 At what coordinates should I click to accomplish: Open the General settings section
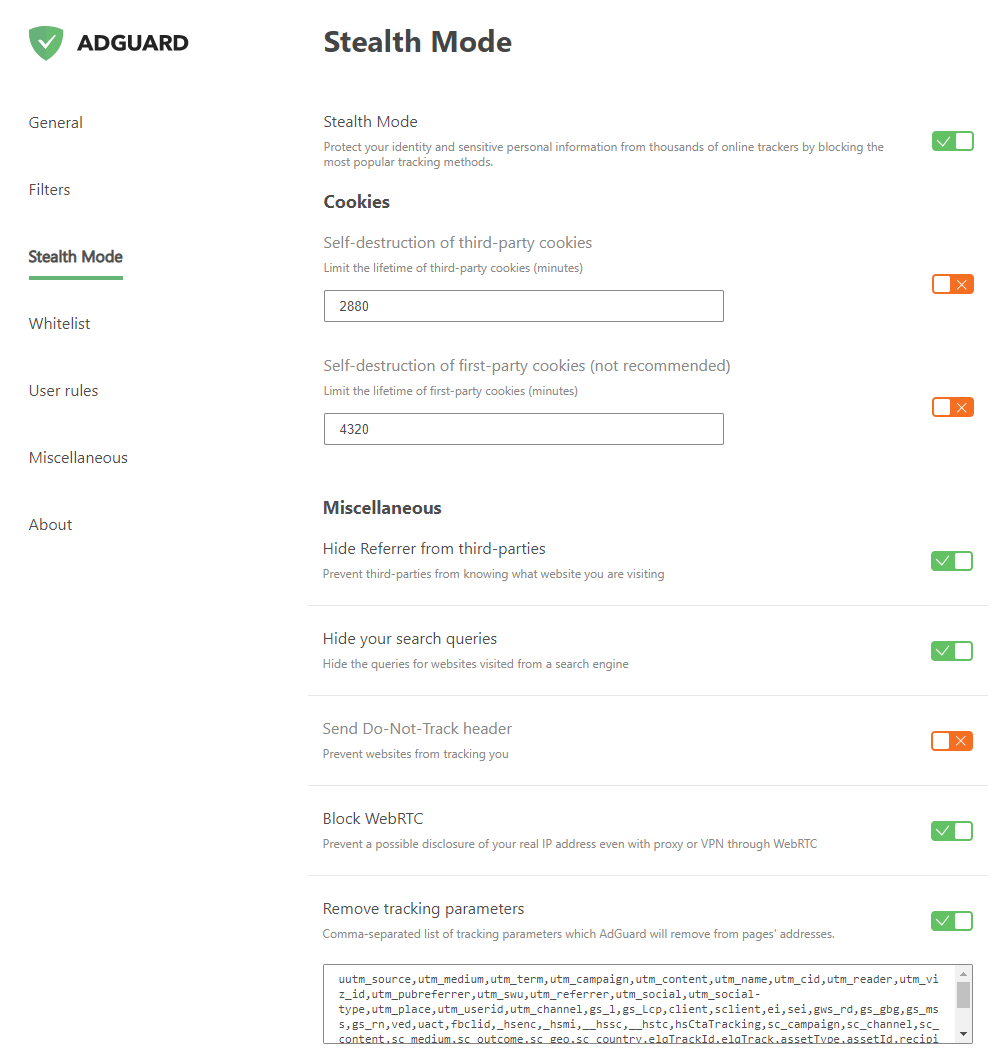tap(56, 123)
